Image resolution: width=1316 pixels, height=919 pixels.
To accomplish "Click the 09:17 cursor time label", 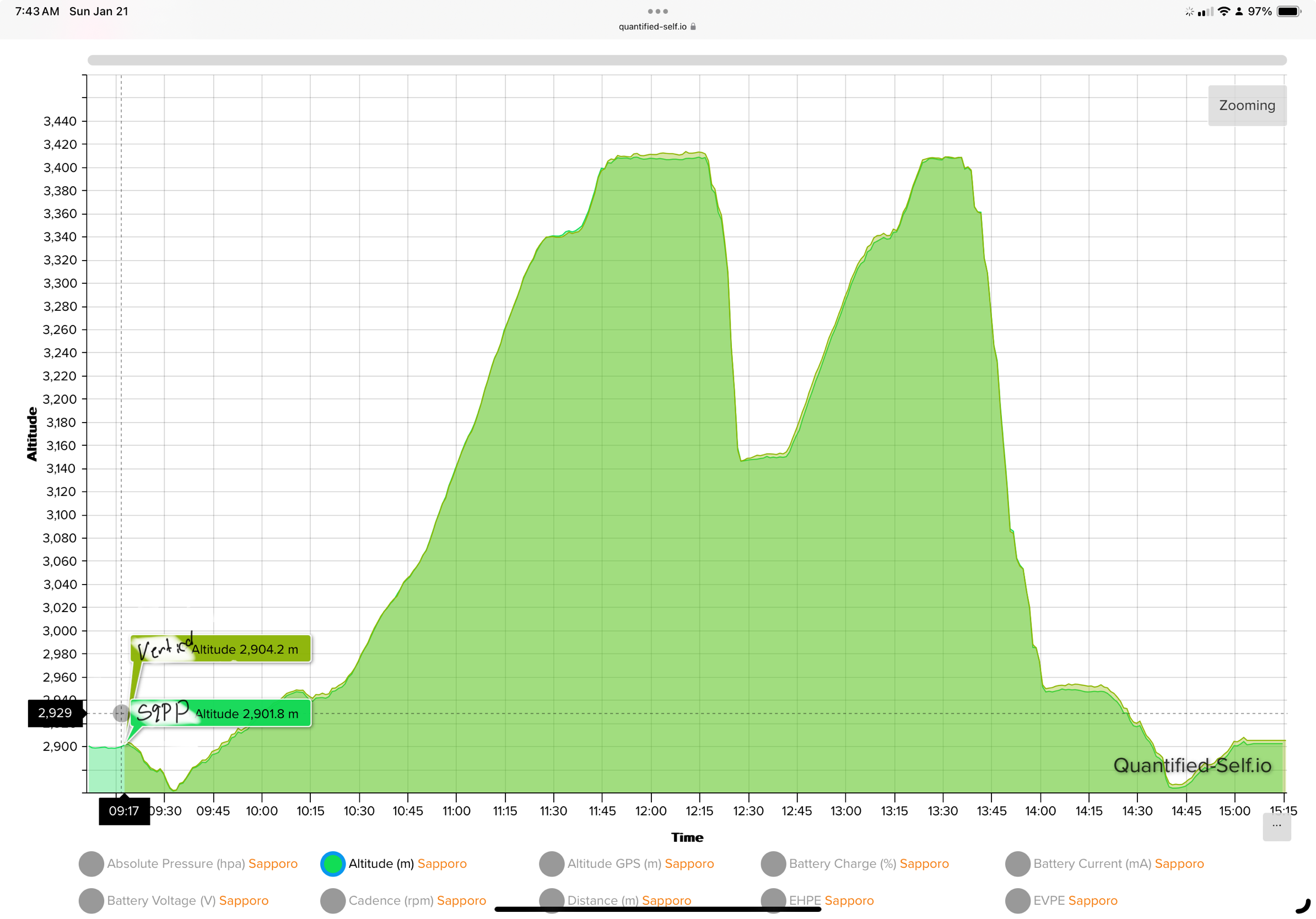I will pos(124,810).
